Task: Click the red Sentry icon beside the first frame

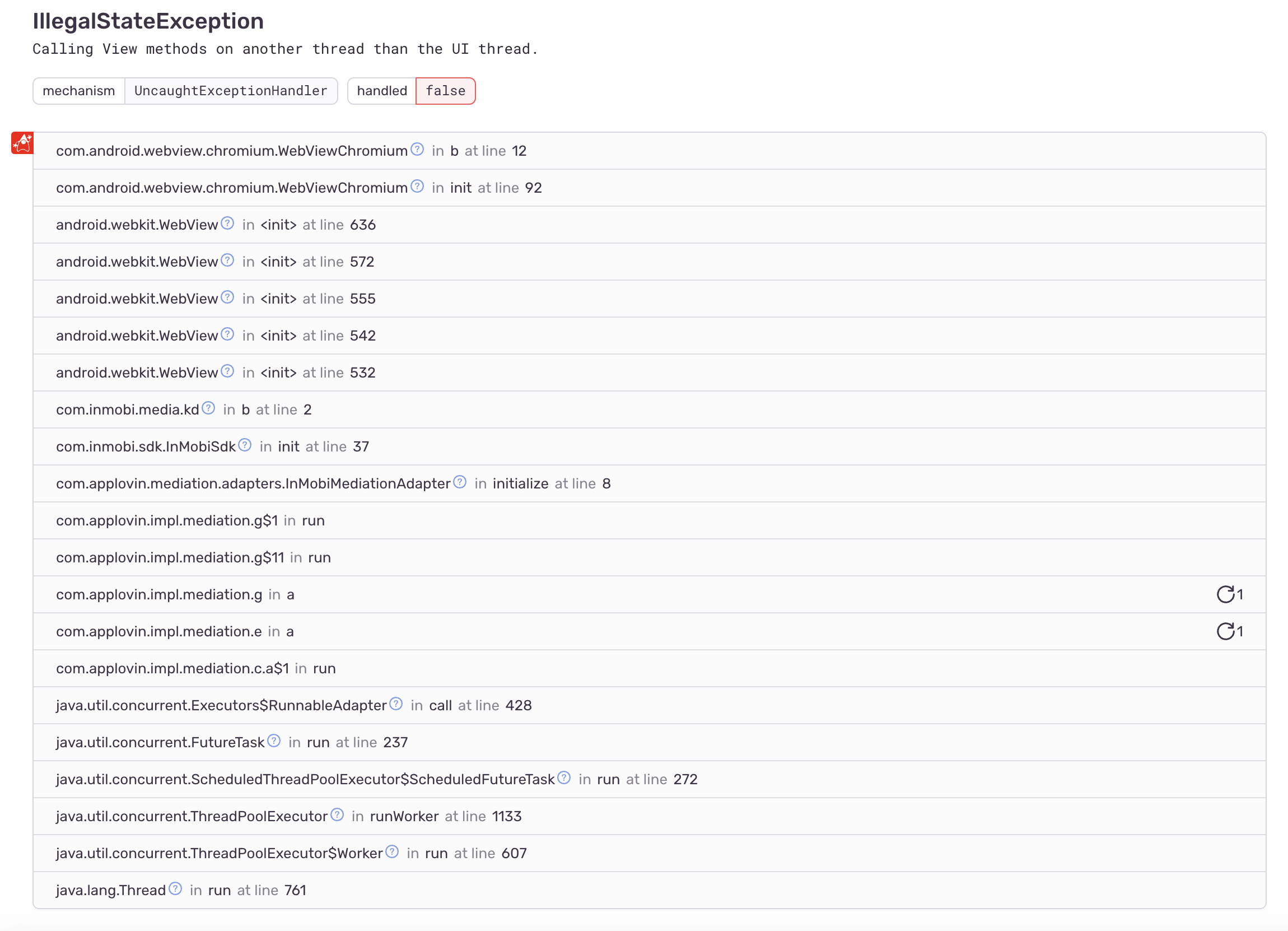Action: tap(22, 143)
